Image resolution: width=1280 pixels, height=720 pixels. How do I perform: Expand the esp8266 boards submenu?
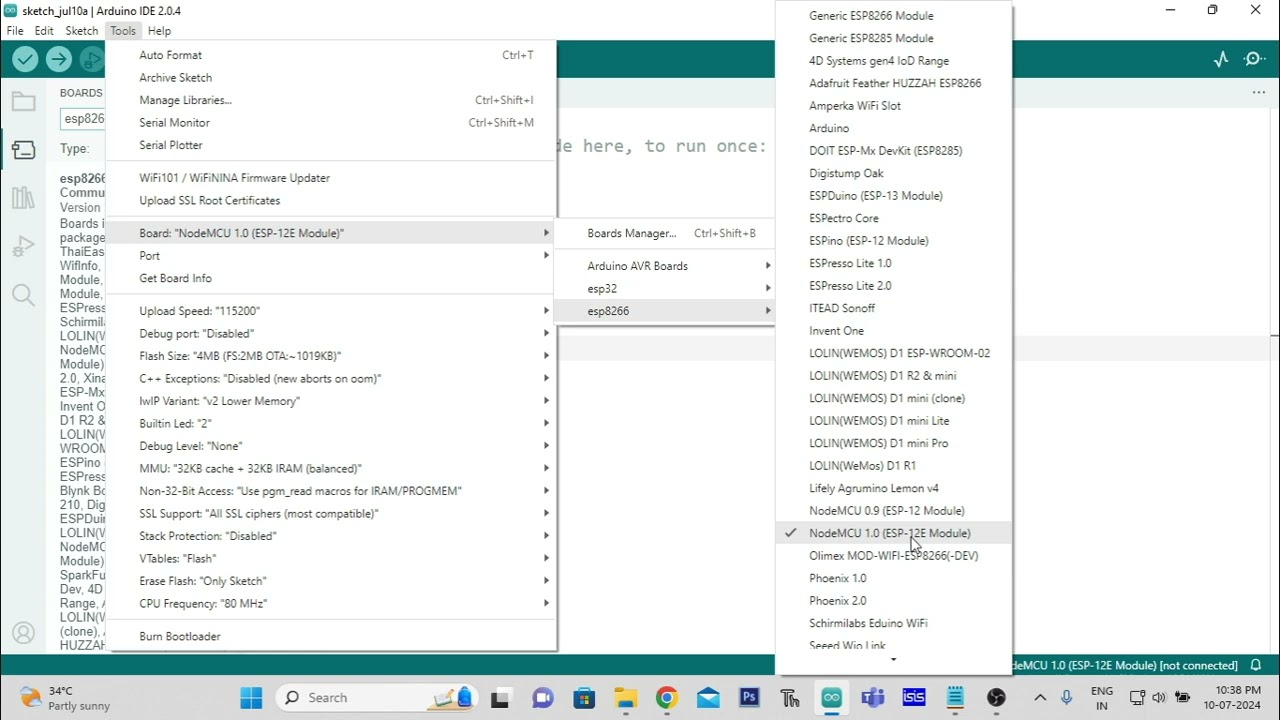click(665, 311)
